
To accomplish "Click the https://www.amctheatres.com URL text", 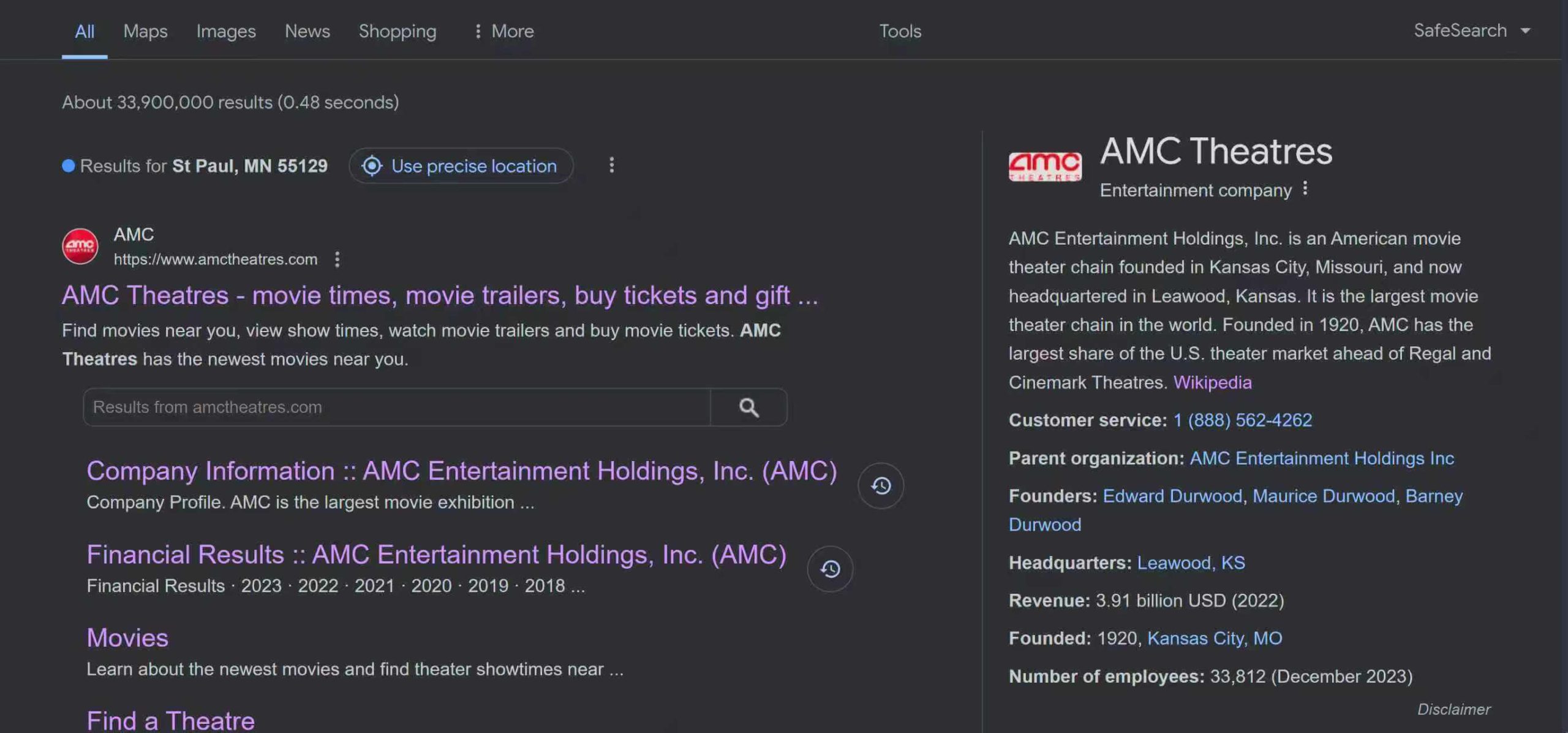I will click(216, 259).
